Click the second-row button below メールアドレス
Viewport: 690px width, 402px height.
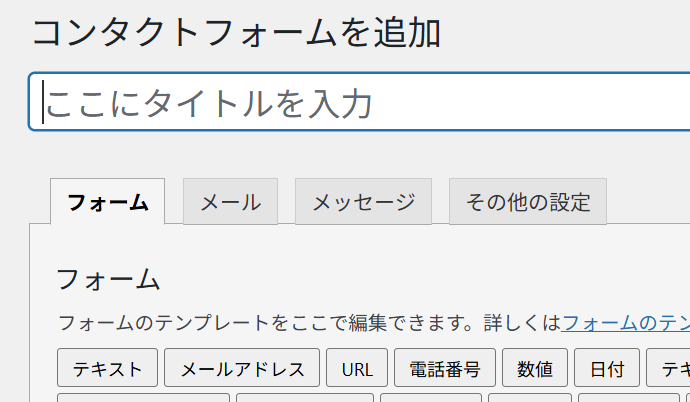[305, 398]
